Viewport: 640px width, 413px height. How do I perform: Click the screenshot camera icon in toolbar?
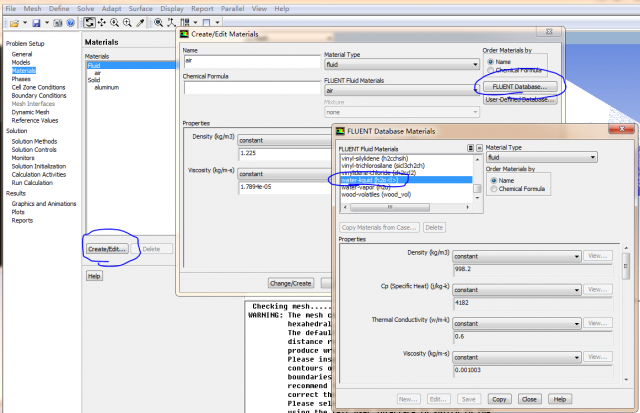click(56, 22)
